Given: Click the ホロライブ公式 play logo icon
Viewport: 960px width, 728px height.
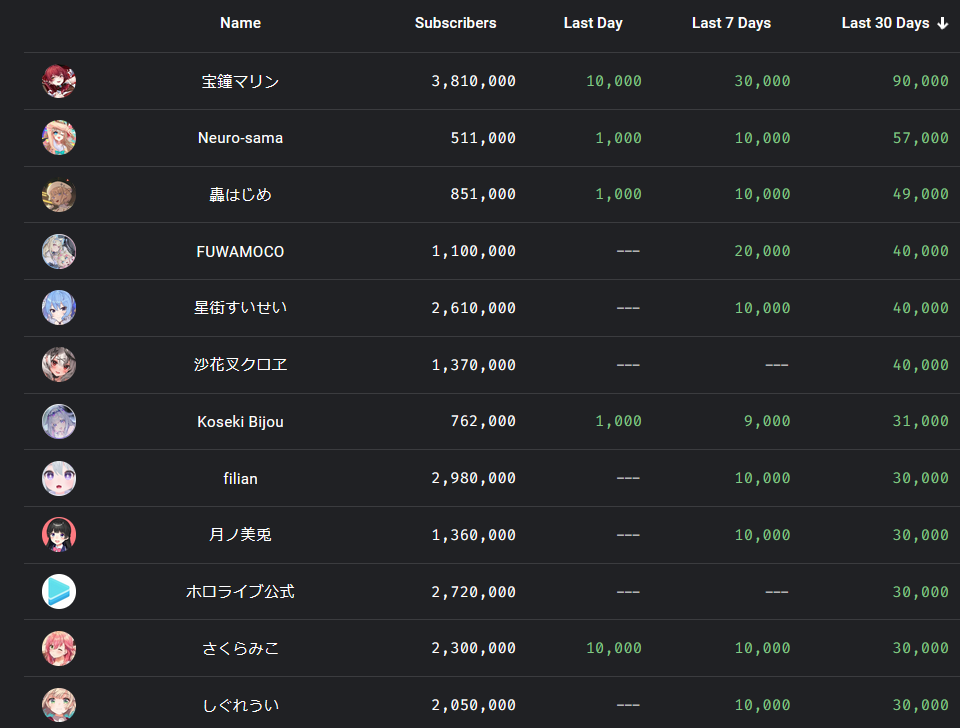Looking at the screenshot, I should tap(59, 591).
